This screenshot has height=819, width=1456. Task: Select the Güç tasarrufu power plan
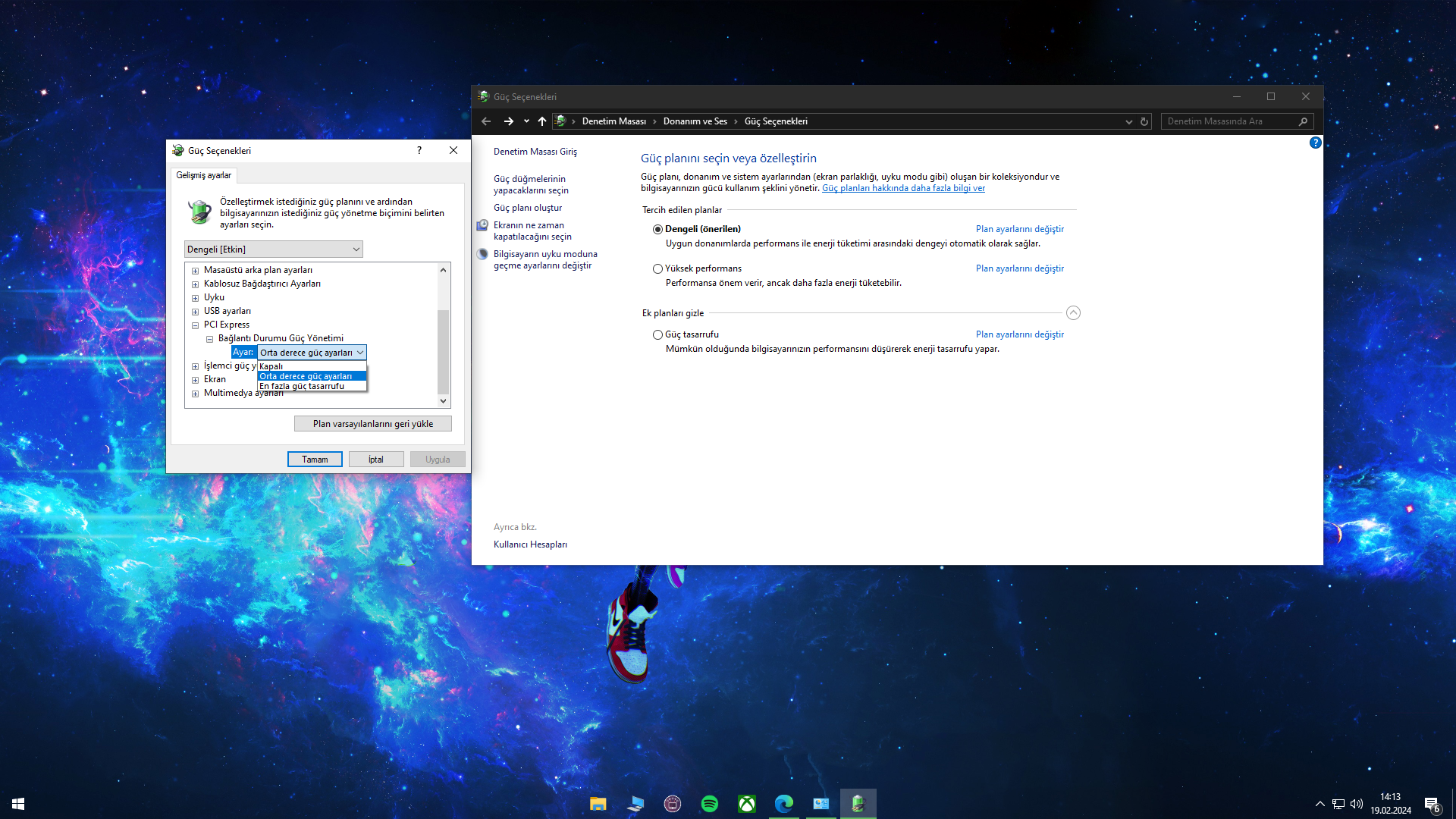tap(657, 334)
